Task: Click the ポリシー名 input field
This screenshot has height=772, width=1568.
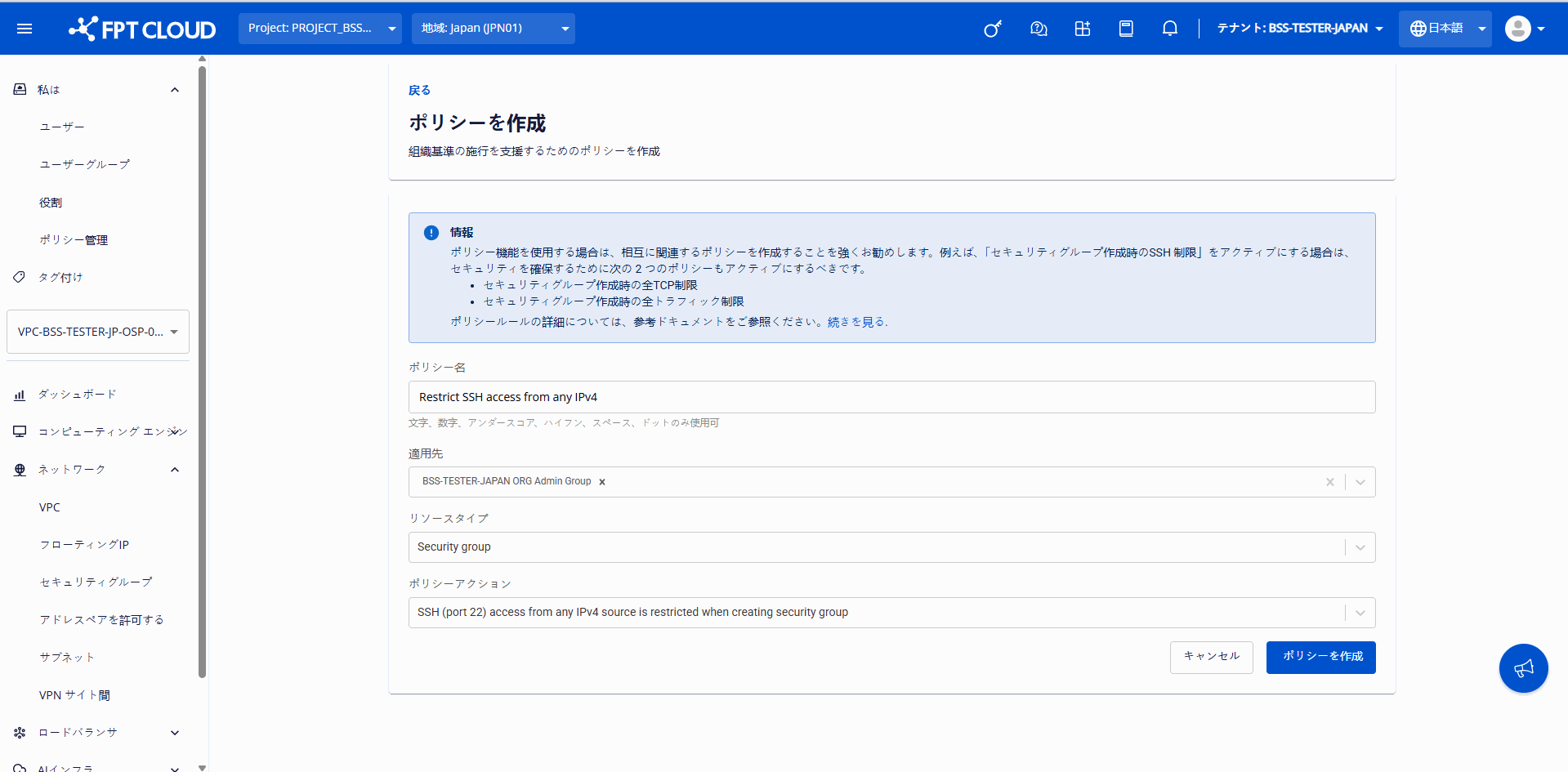Action: (891, 397)
